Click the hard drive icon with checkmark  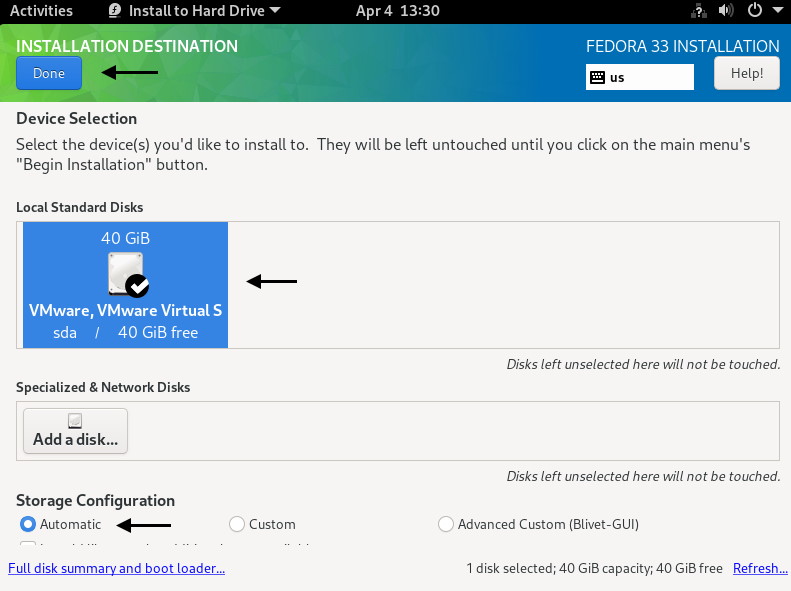(128, 275)
